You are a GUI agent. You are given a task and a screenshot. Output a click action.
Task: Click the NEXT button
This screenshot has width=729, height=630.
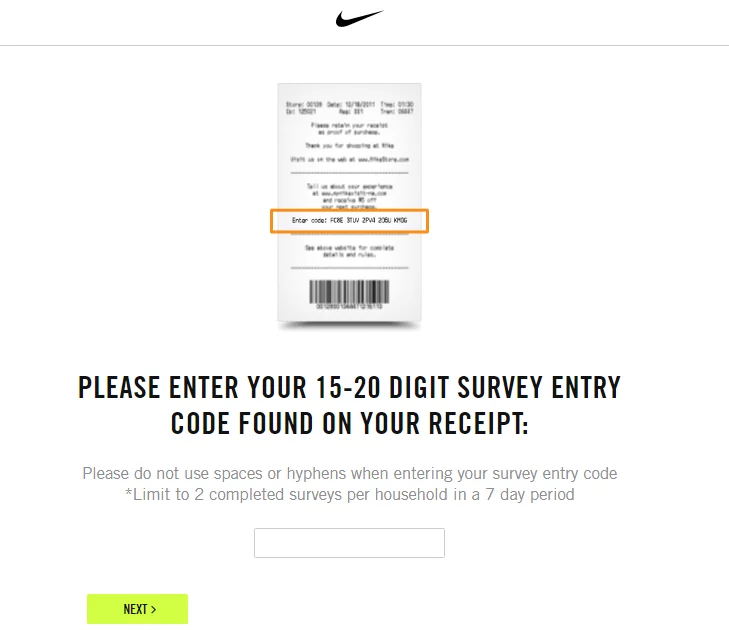[x=137, y=609]
